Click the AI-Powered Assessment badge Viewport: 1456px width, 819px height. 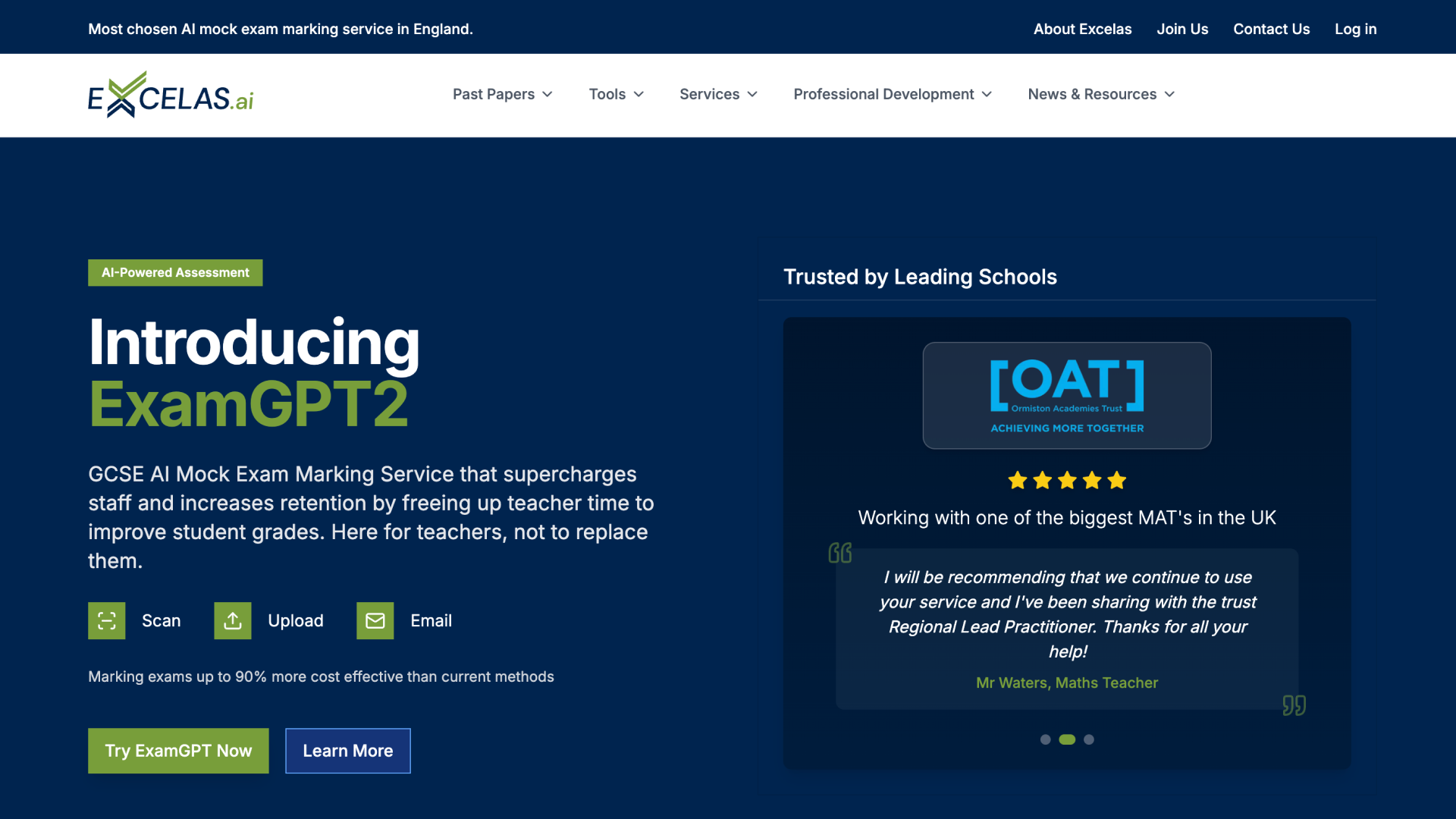175,273
